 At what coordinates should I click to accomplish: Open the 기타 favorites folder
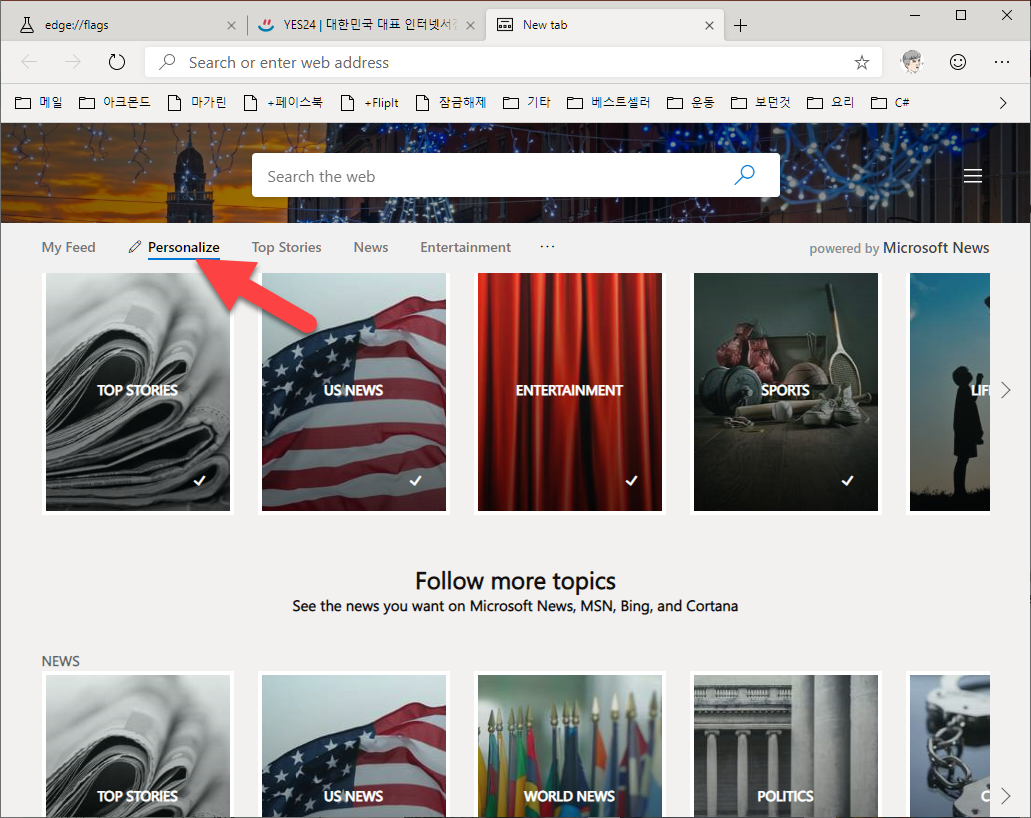(x=527, y=103)
